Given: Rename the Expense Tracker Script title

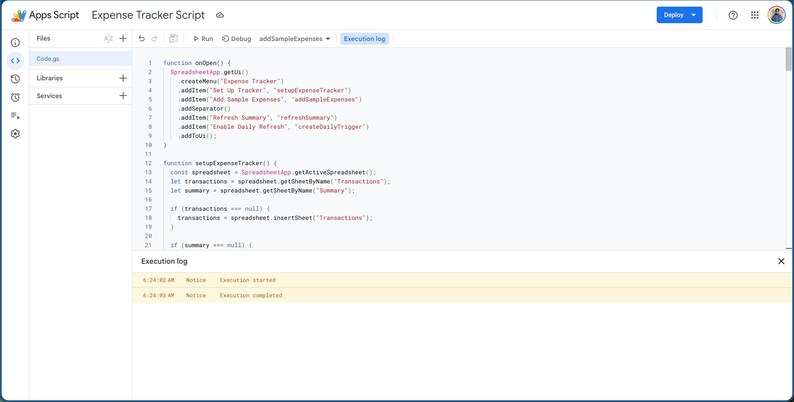Looking at the screenshot, I should click(x=148, y=15).
